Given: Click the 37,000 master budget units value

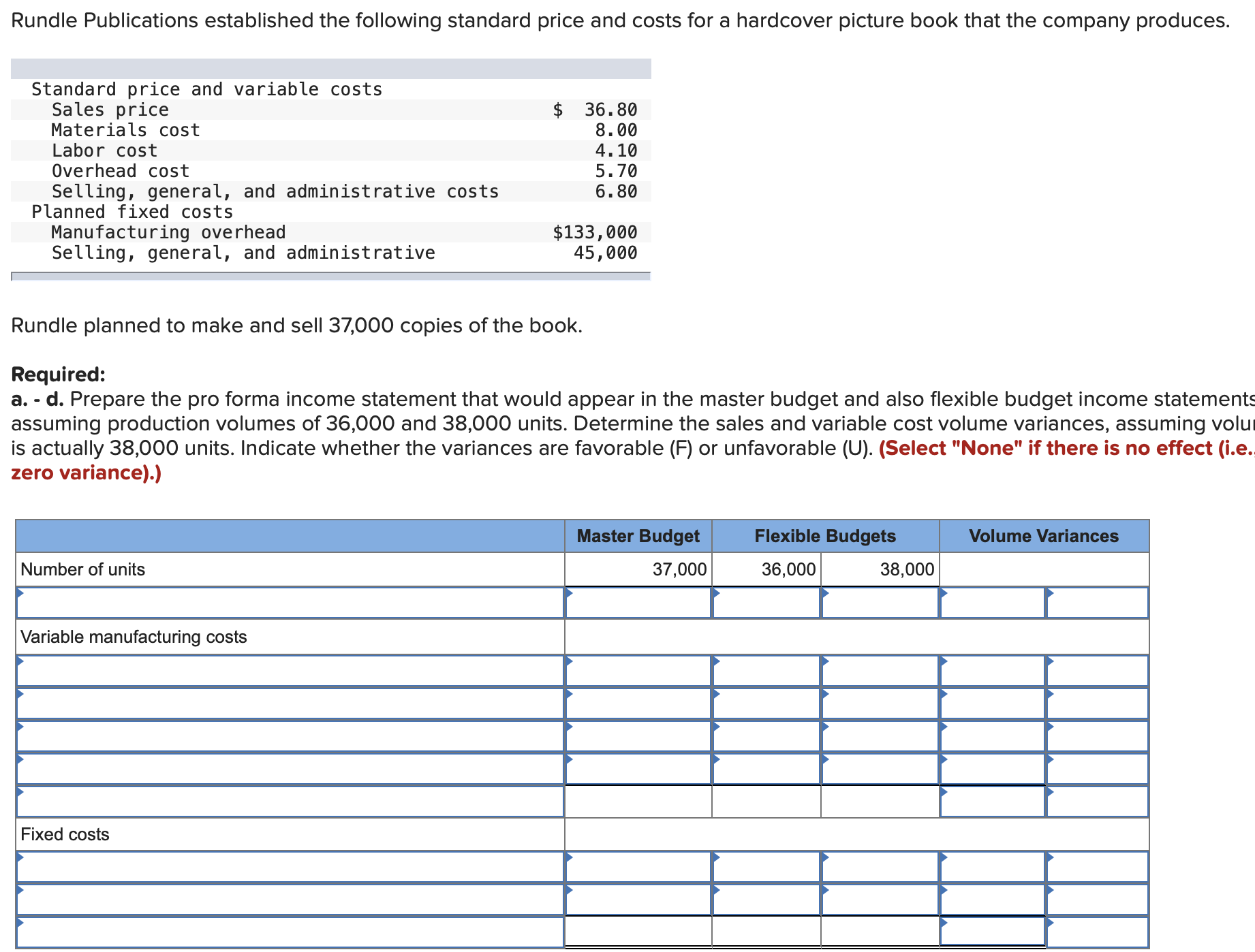Looking at the screenshot, I should point(679,569).
